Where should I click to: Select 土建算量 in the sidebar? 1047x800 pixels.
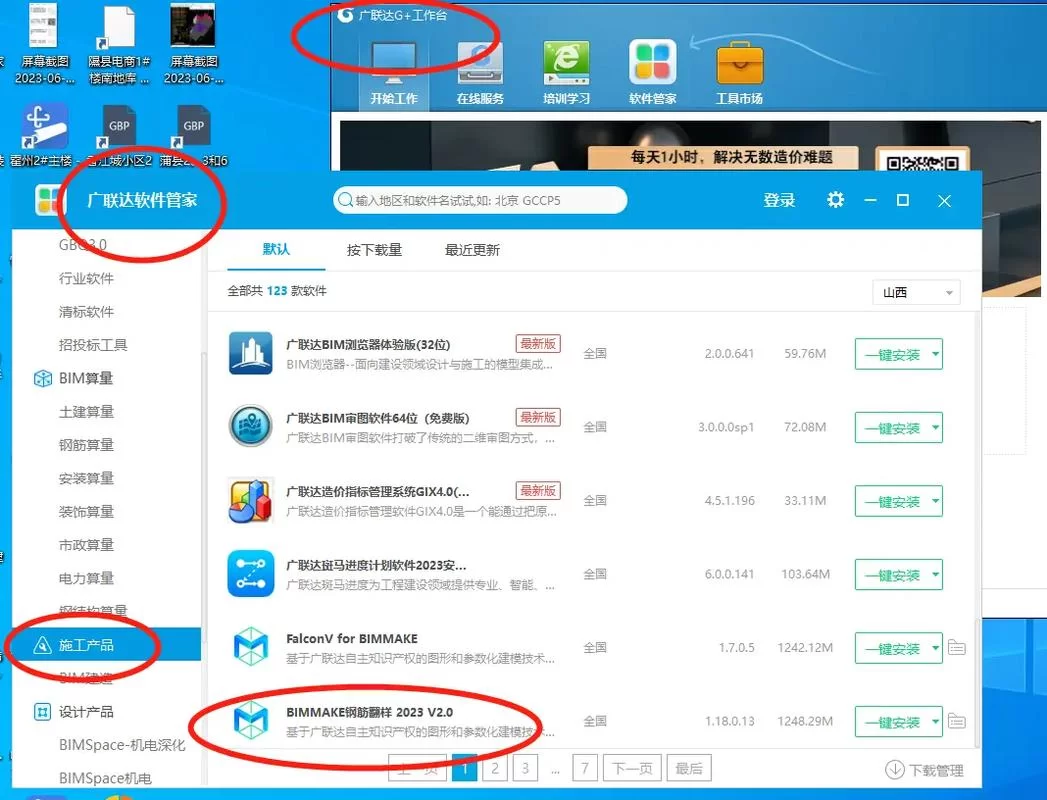(x=86, y=411)
